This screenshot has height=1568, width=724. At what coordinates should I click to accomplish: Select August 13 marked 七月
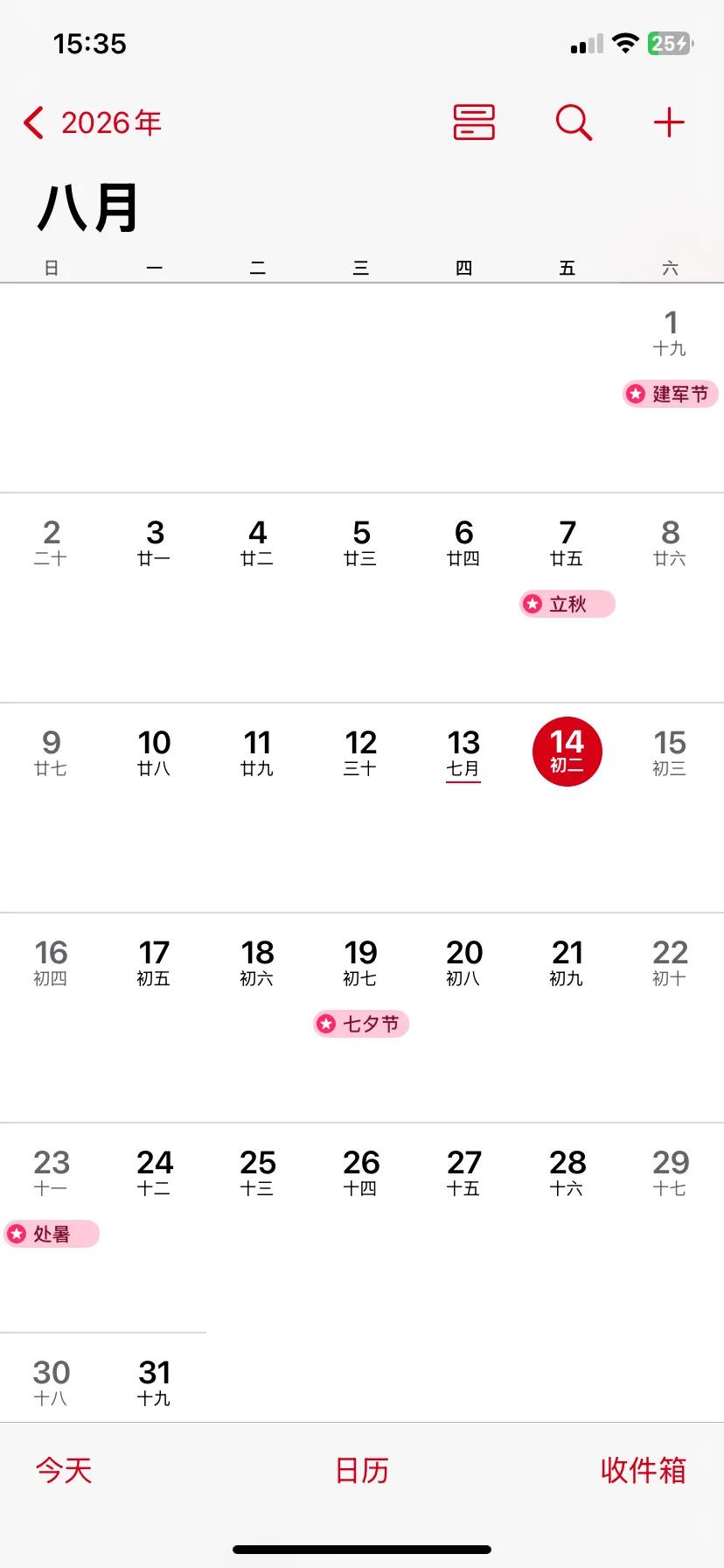(463, 753)
